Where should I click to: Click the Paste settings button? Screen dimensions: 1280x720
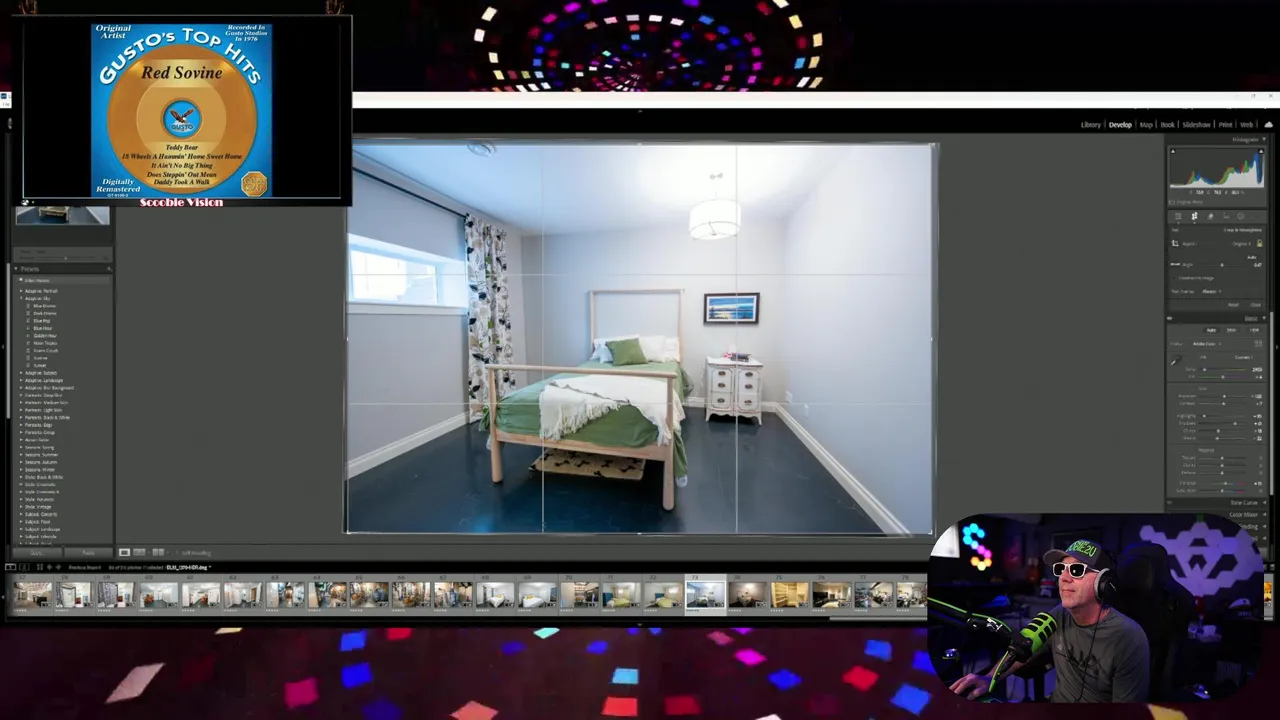(x=88, y=553)
